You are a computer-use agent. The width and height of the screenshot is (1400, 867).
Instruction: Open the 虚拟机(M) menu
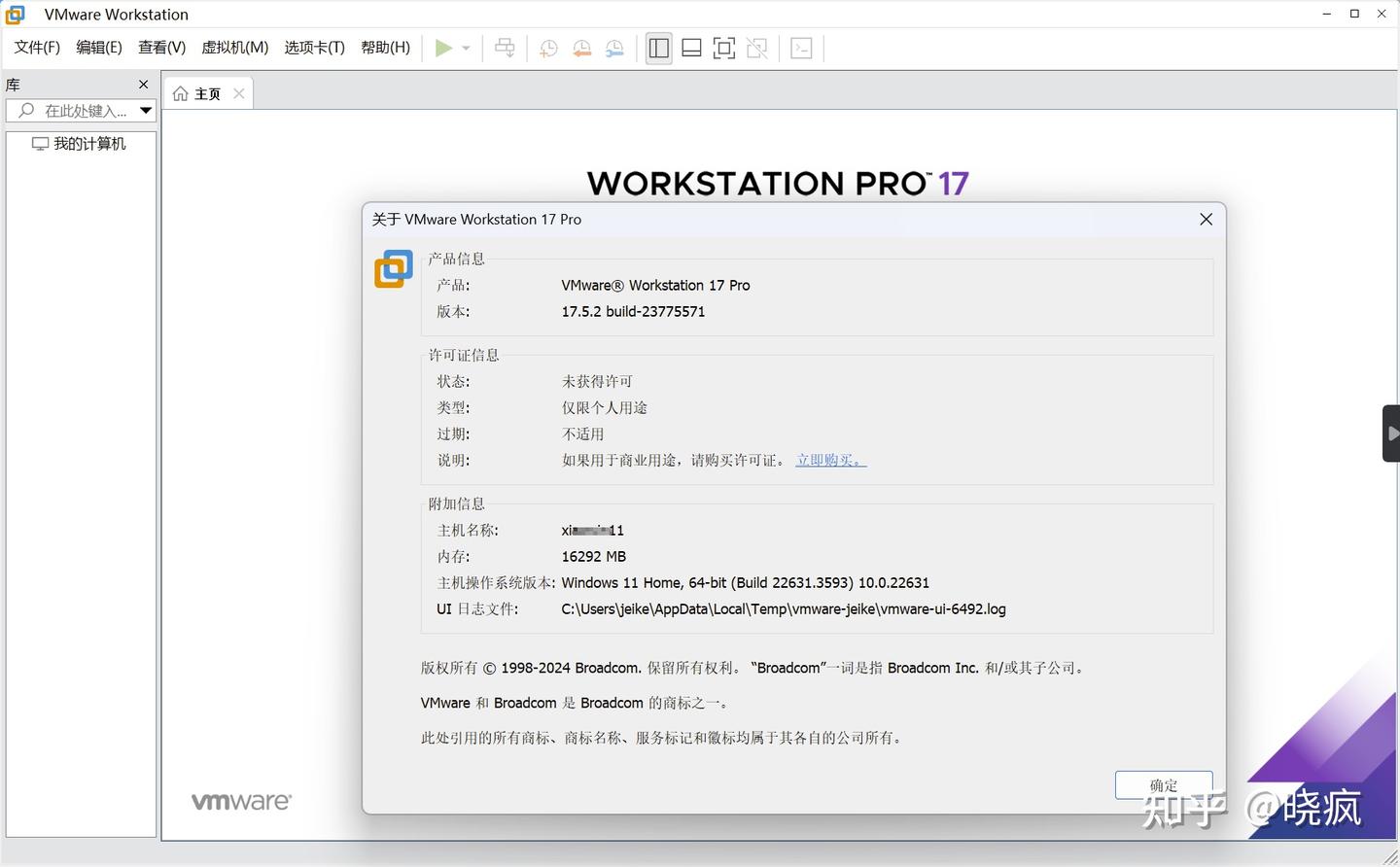[234, 47]
